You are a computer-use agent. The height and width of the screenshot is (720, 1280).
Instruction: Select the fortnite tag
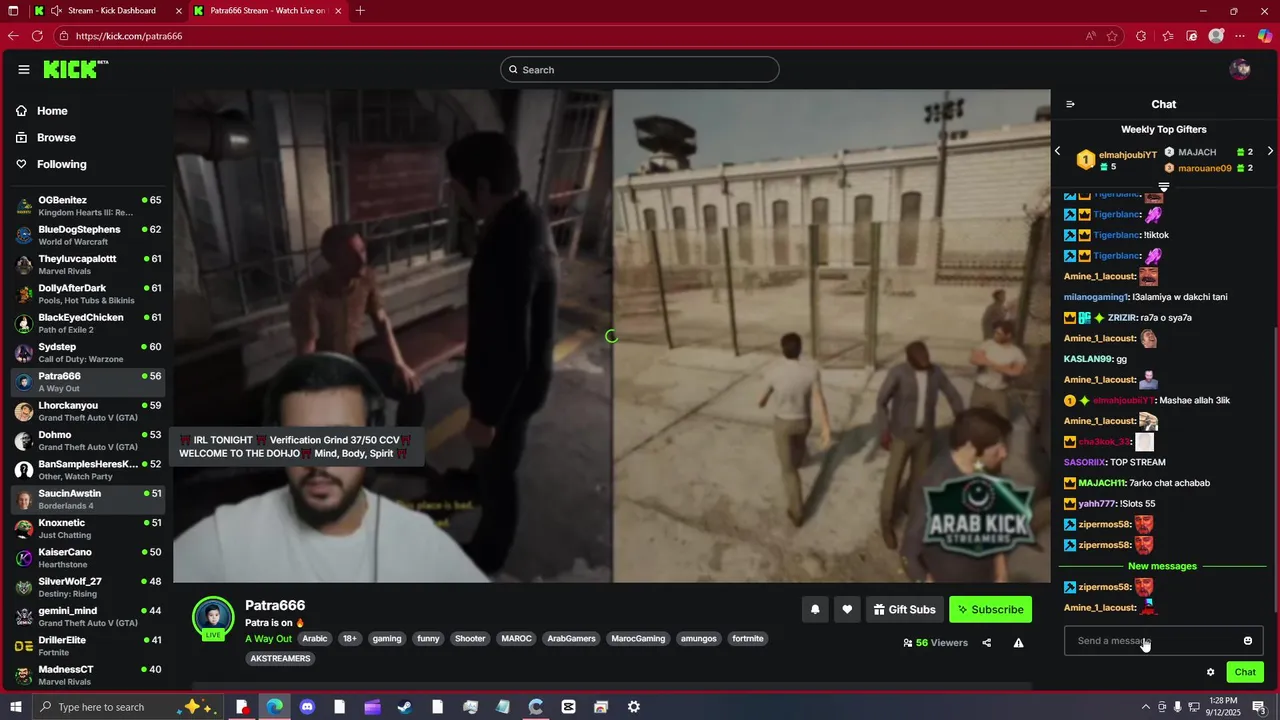(x=748, y=639)
